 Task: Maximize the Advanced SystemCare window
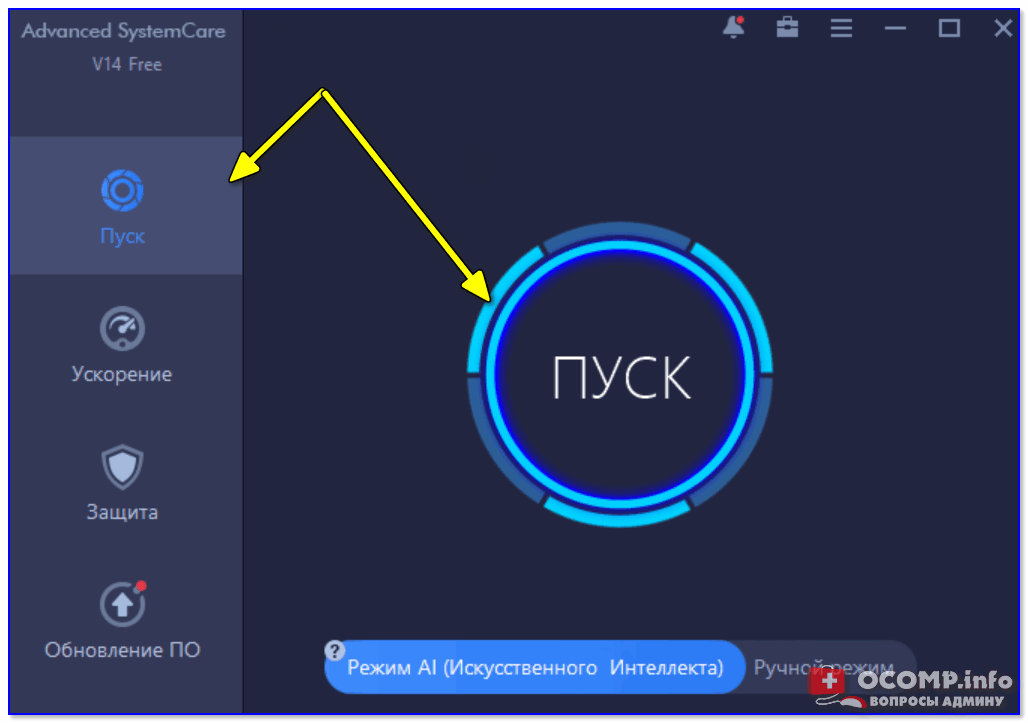(949, 28)
